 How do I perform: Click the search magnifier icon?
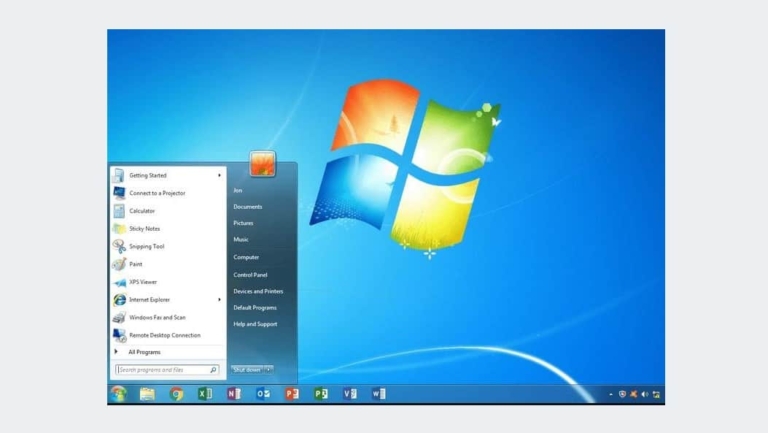click(x=214, y=370)
